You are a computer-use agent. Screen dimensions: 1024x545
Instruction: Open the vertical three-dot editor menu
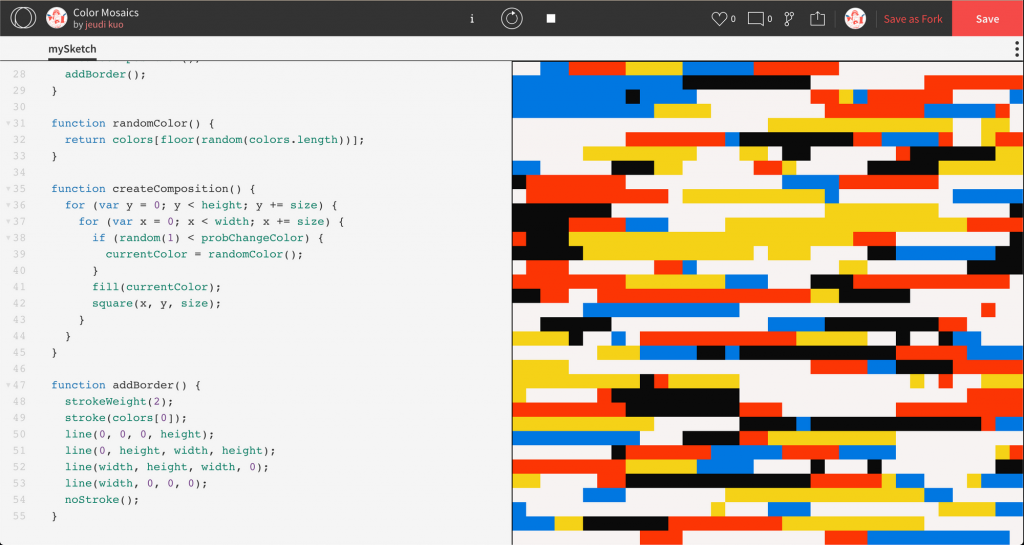1017,49
